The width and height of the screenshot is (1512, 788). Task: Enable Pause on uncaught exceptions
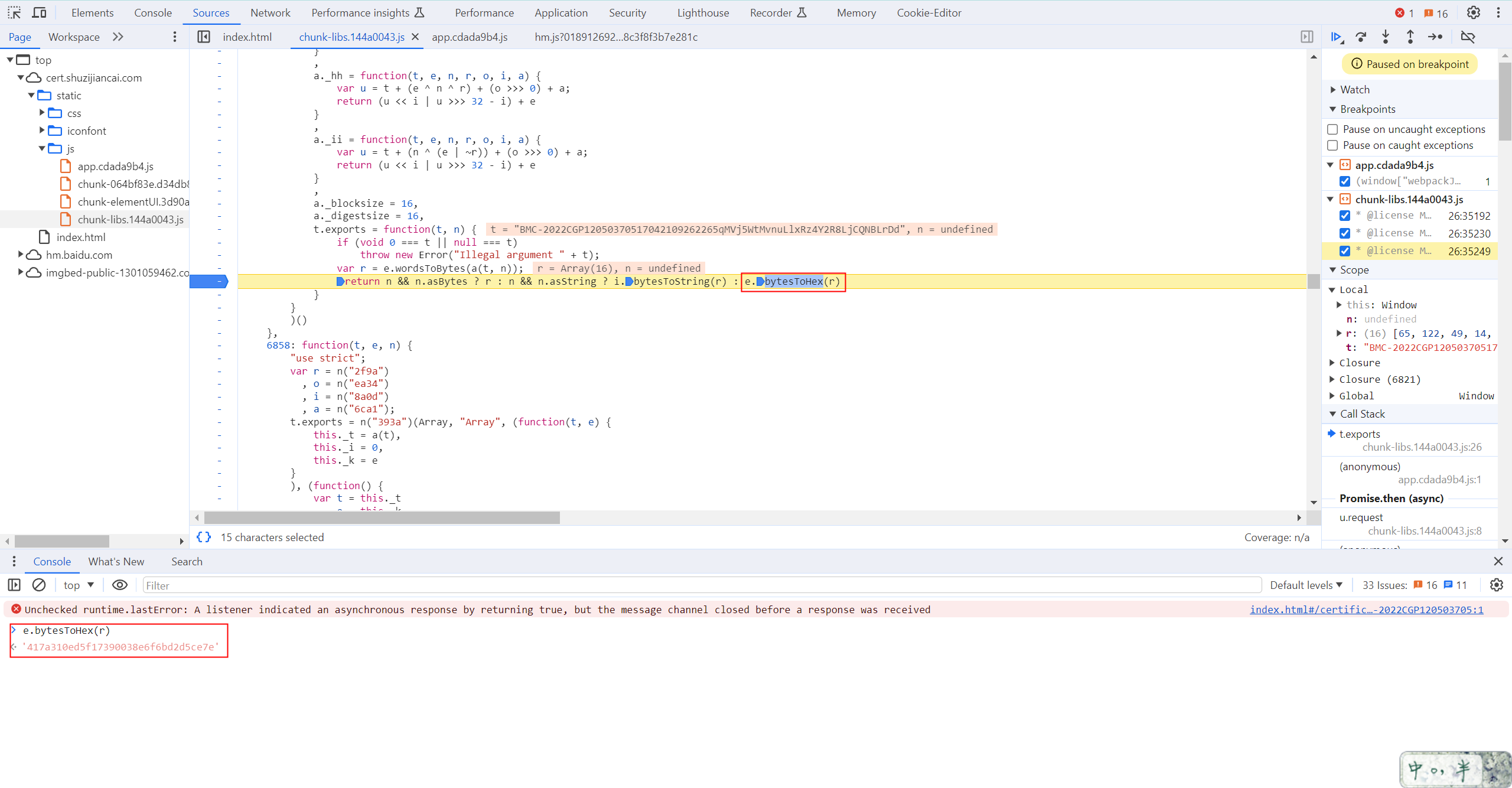pyautogui.click(x=1333, y=129)
